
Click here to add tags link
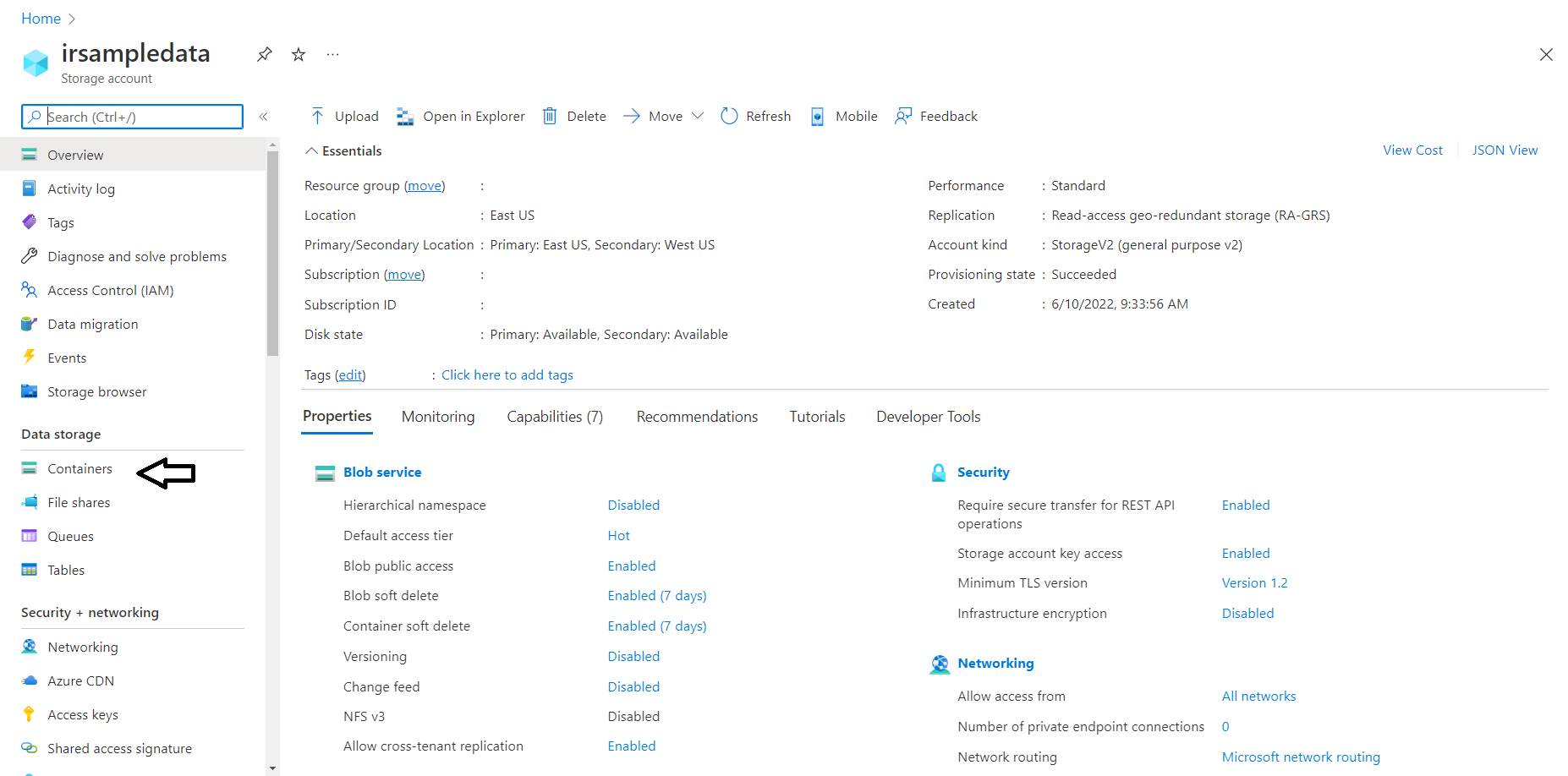pyautogui.click(x=507, y=374)
